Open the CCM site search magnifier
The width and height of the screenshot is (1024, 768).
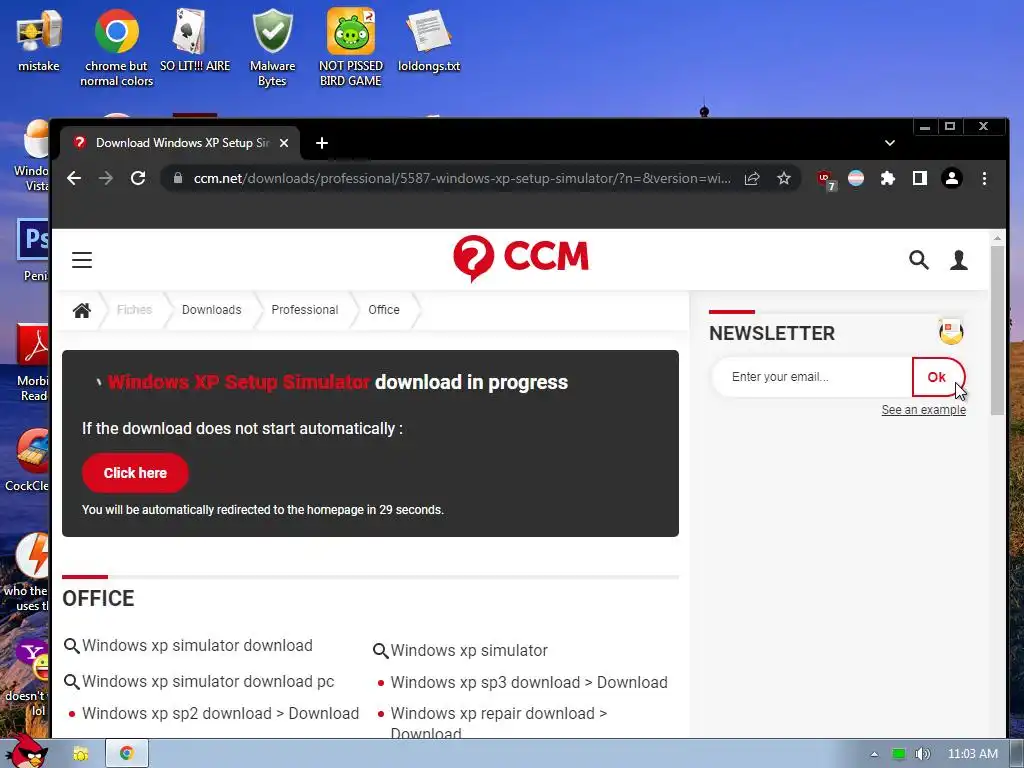pyautogui.click(x=919, y=260)
